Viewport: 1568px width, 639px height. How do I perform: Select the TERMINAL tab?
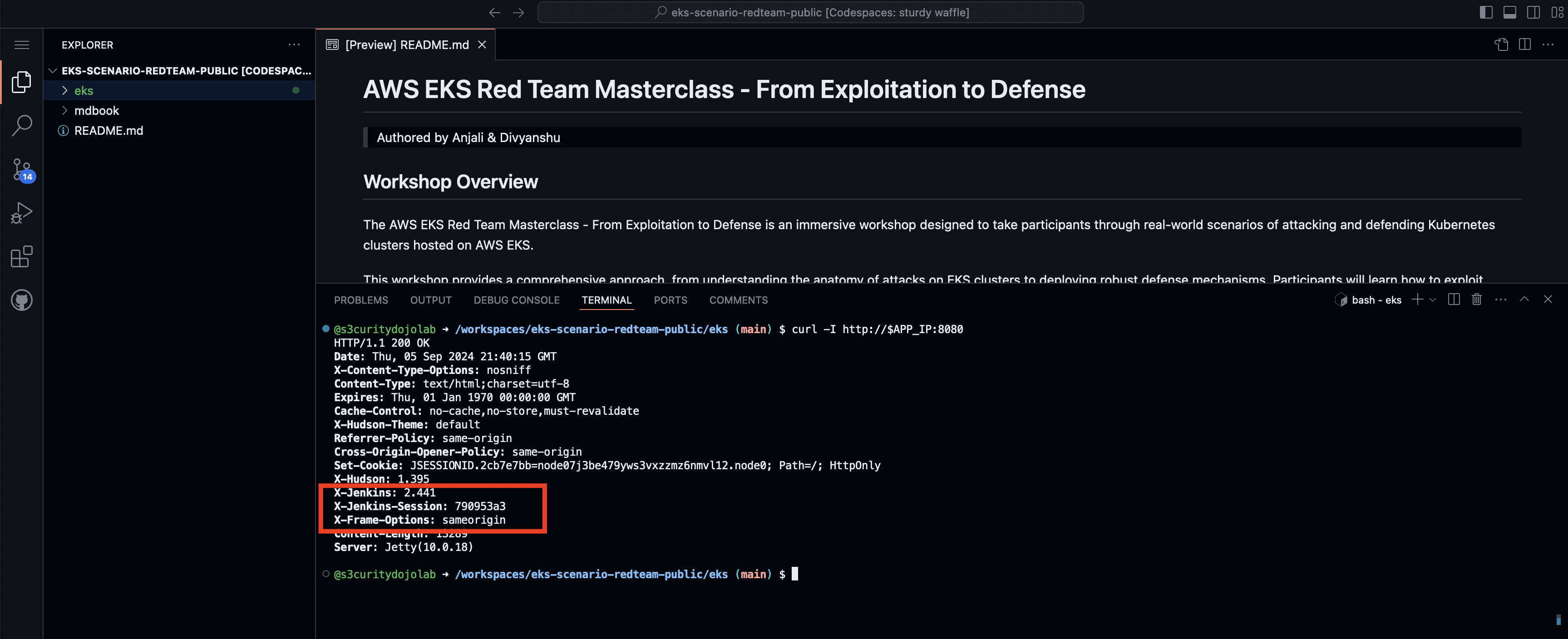pos(607,300)
